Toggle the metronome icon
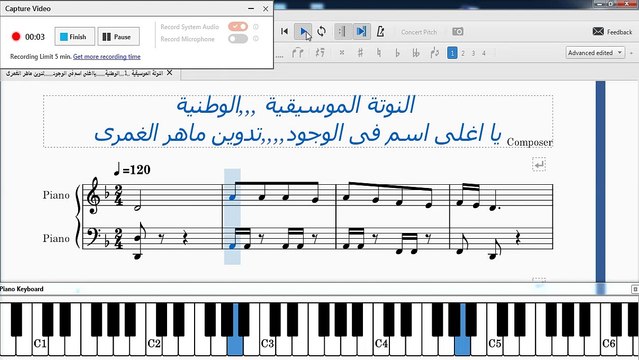639x360 pixels. coord(380,31)
